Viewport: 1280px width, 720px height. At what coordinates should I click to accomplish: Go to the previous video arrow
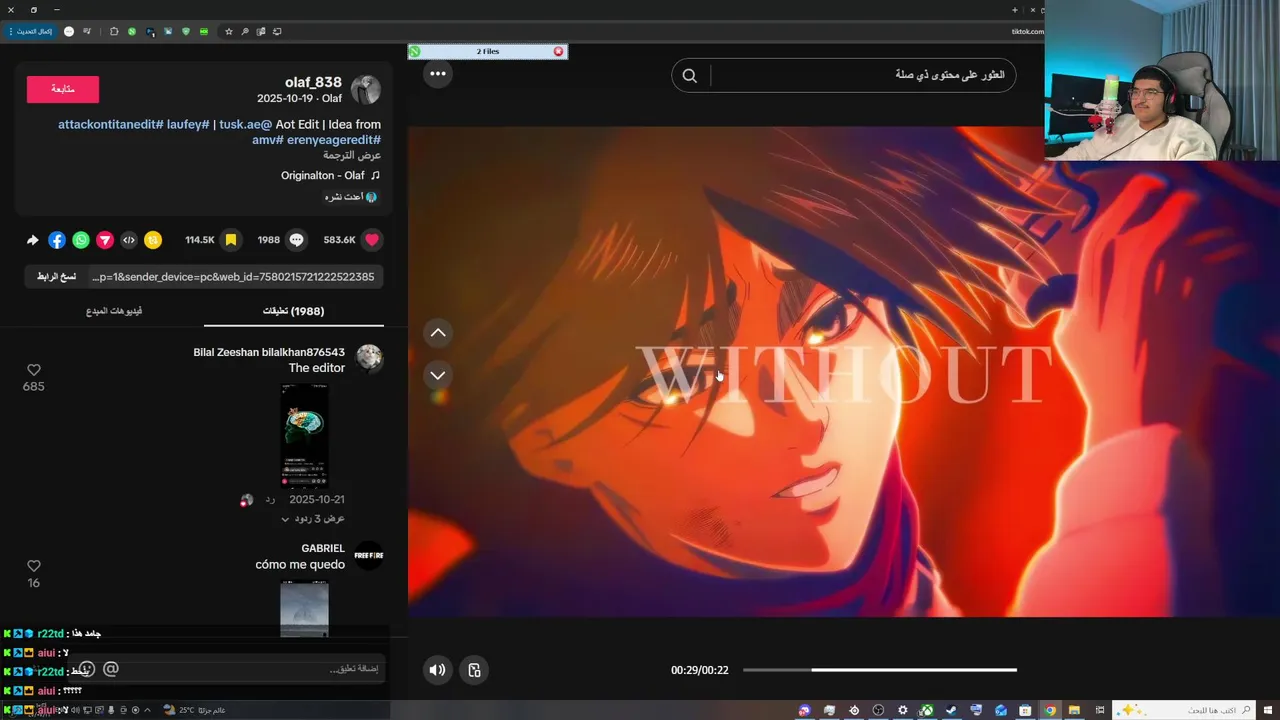pos(438,333)
